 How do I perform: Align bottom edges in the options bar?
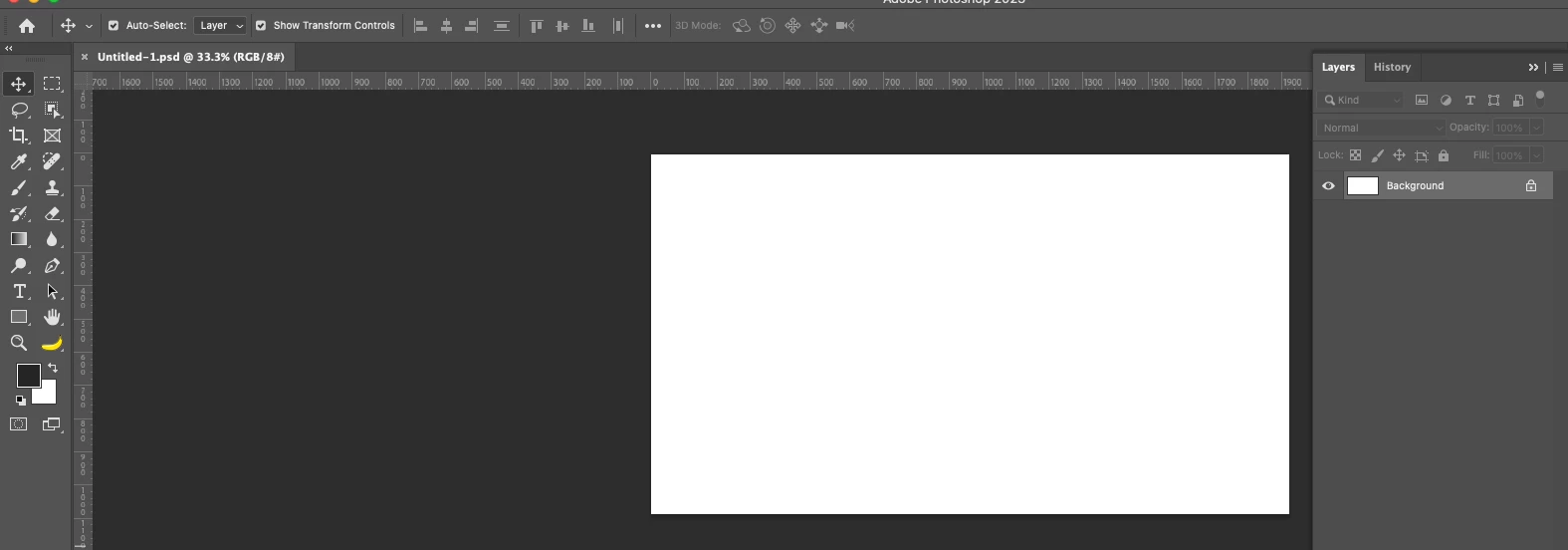[x=588, y=26]
